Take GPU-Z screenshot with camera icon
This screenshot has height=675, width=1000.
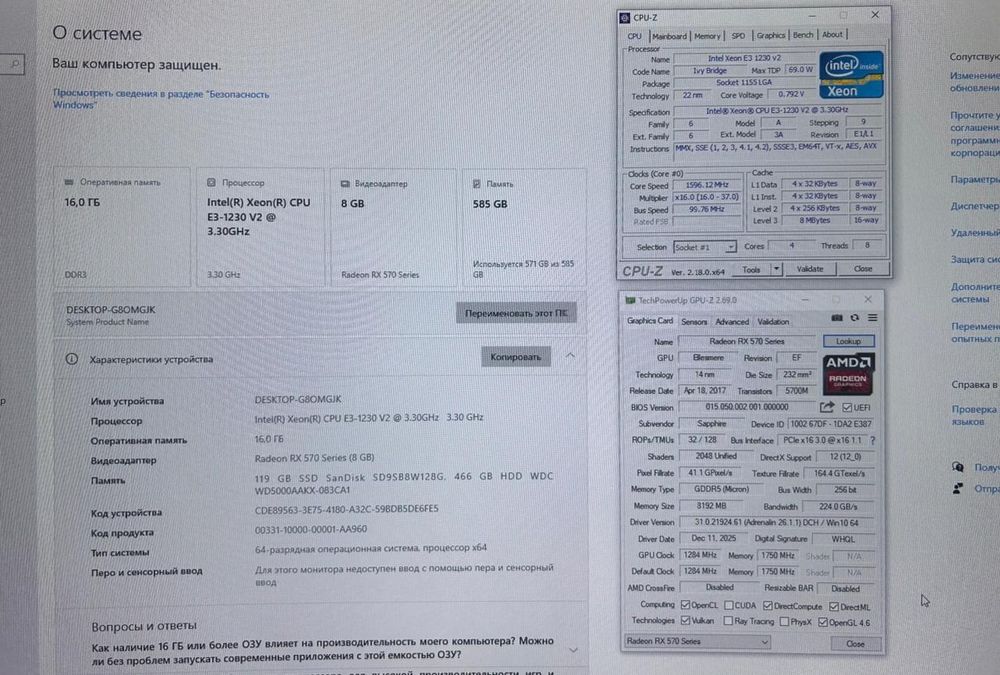click(x=837, y=318)
